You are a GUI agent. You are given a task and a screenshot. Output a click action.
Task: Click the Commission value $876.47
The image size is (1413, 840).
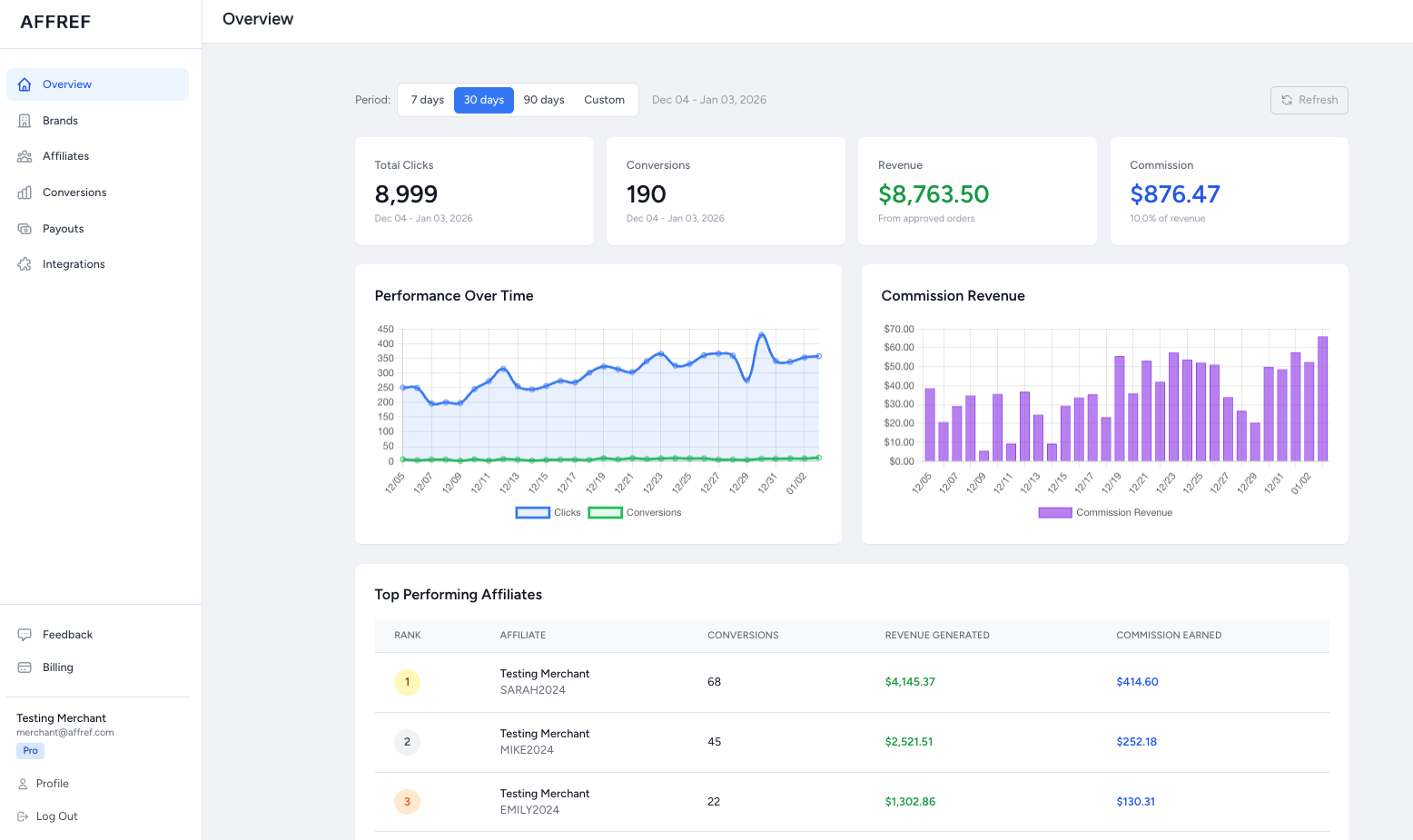click(x=1175, y=194)
